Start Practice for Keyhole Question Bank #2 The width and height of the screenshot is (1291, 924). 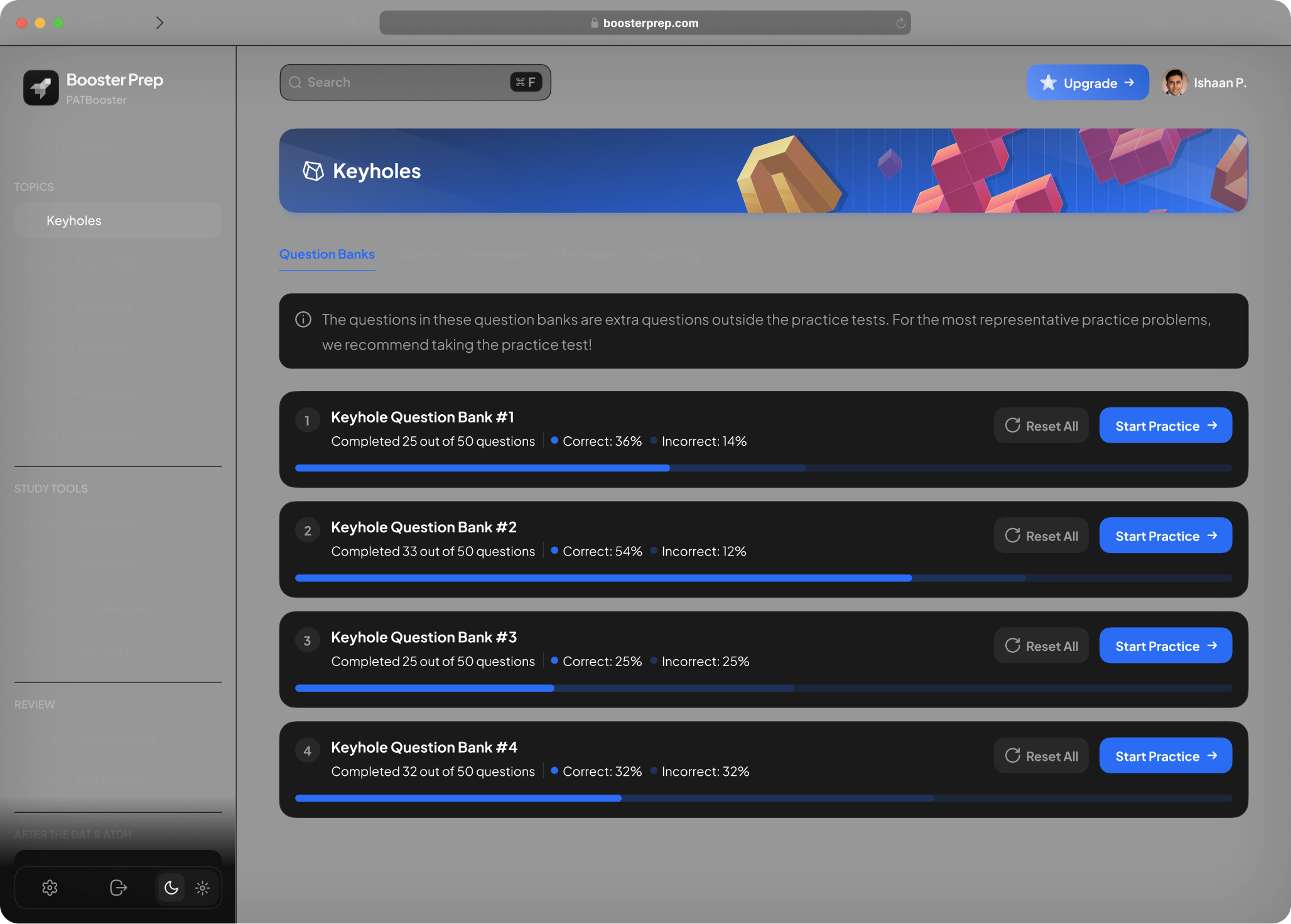coord(1165,535)
